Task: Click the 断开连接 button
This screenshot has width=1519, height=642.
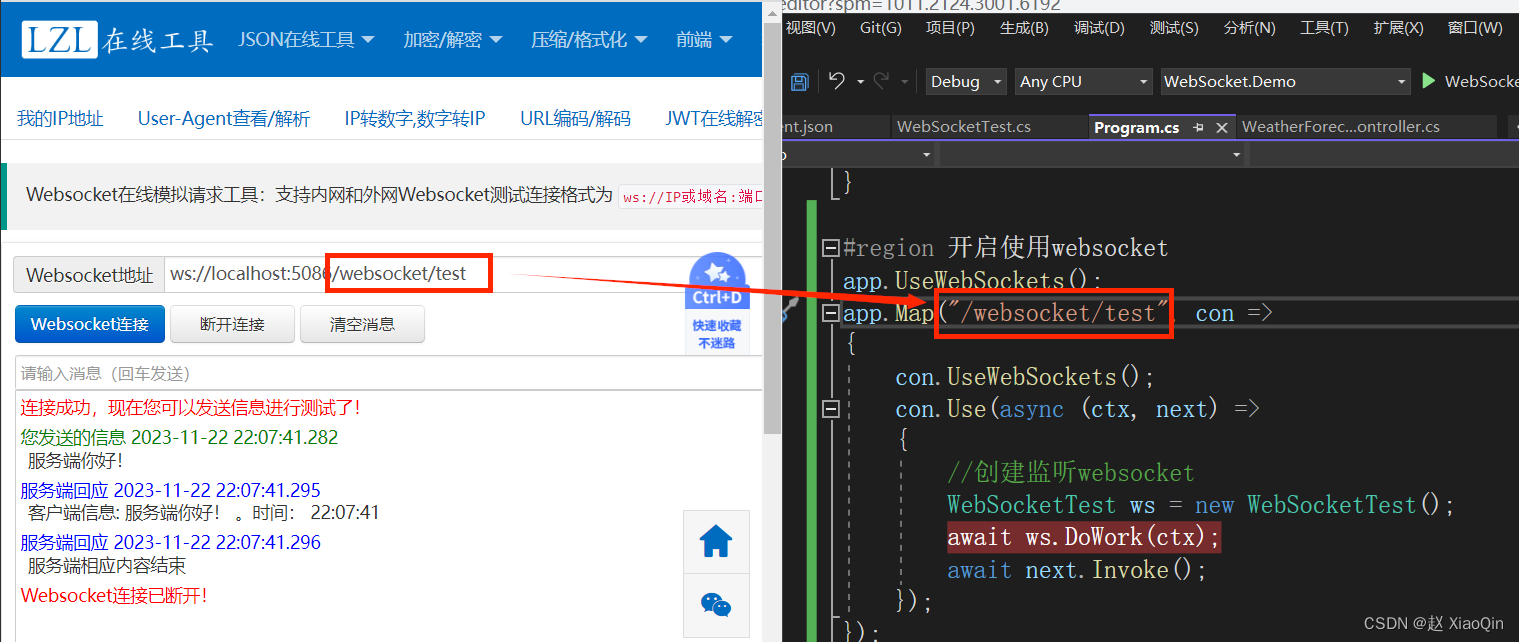Action: [x=232, y=324]
